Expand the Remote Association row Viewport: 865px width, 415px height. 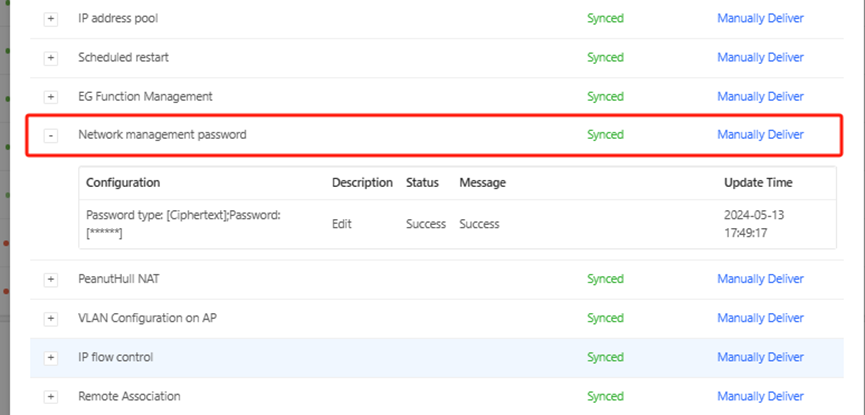pyautogui.click(x=51, y=397)
